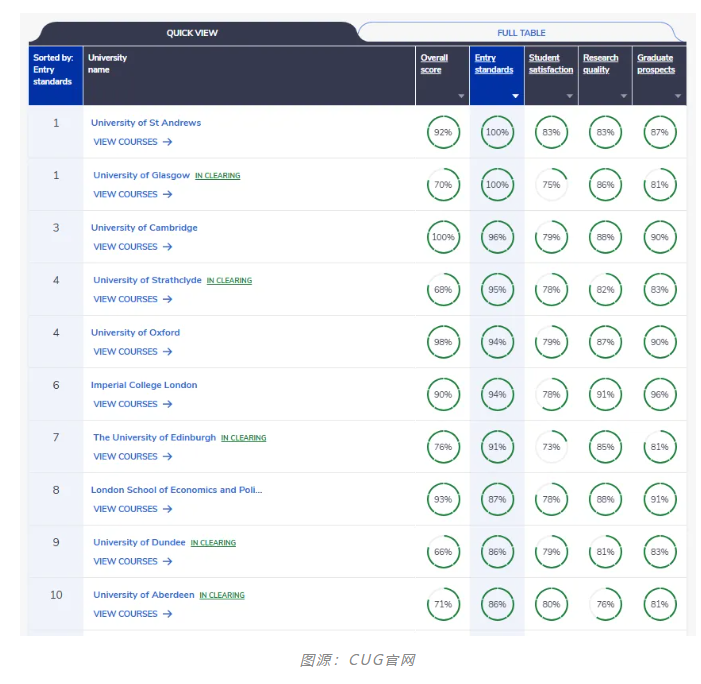Open University of St Andrews link

click(x=146, y=122)
